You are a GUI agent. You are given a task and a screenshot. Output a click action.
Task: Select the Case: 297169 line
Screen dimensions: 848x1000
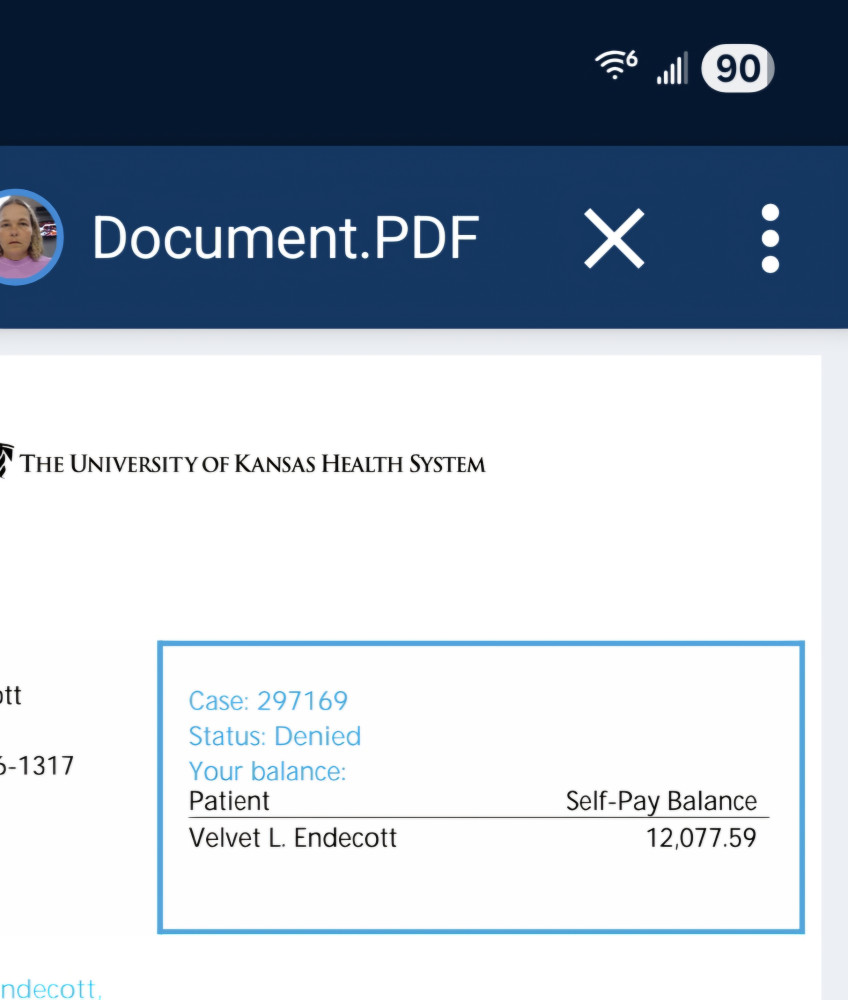click(x=268, y=701)
